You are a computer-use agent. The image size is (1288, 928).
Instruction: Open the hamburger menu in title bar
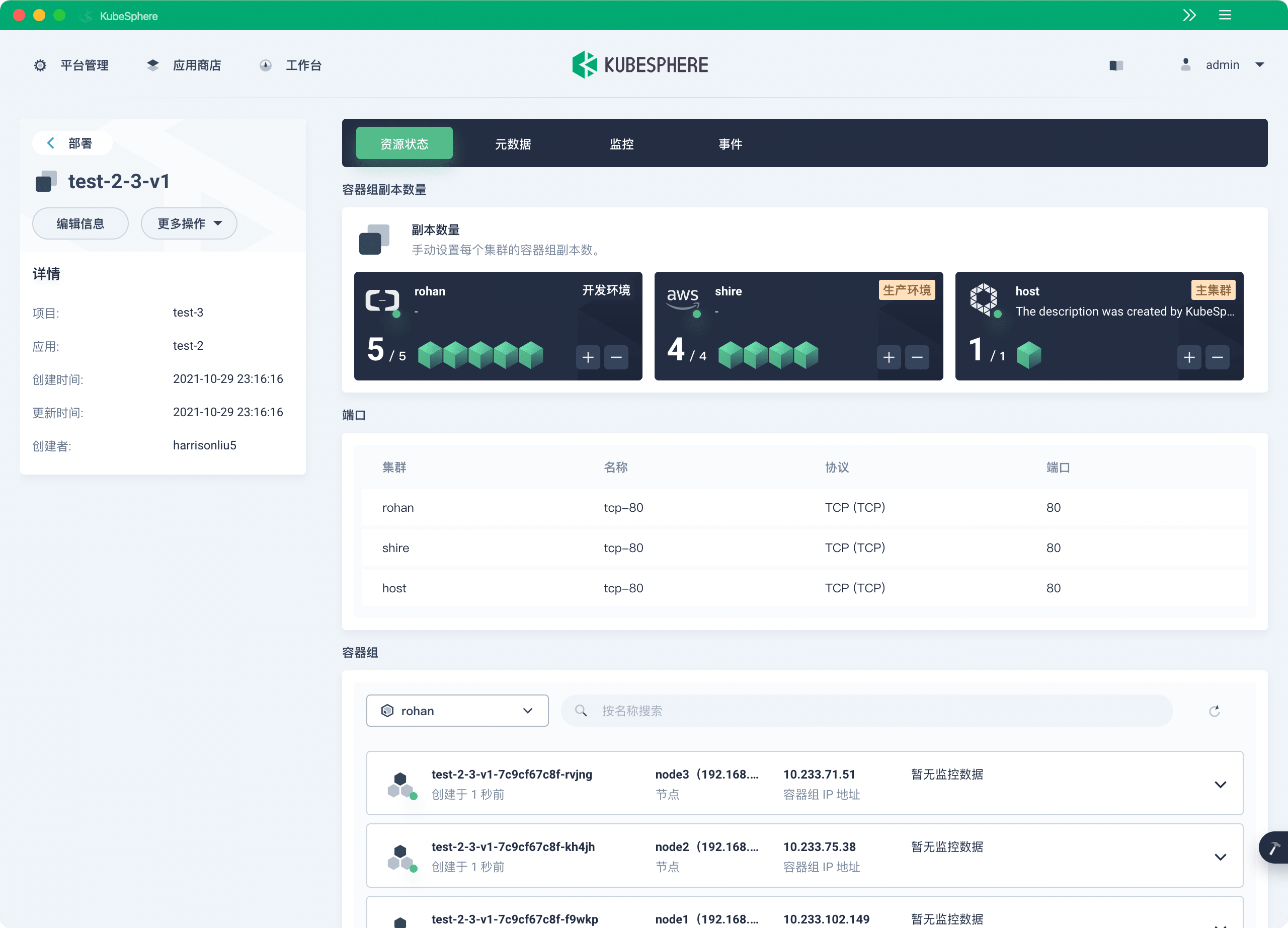click(x=1225, y=15)
